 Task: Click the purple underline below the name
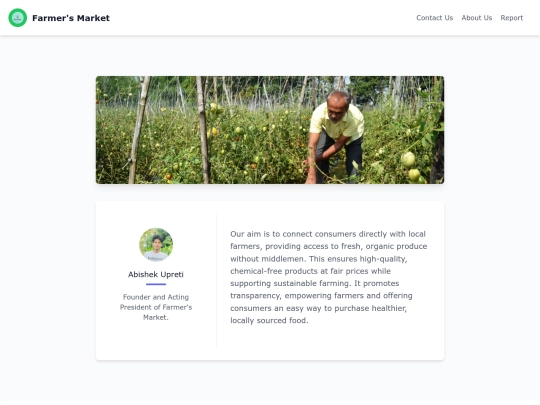click(156, 284)
